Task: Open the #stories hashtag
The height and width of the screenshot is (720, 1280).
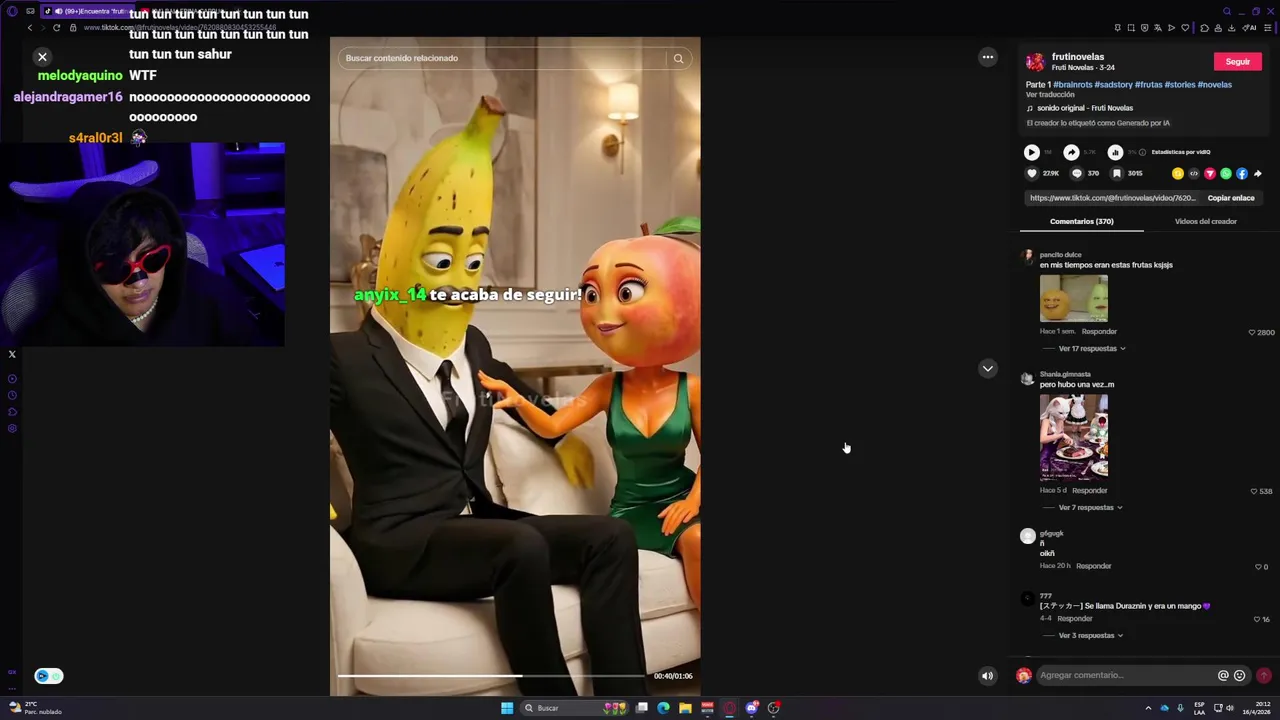Action: point(1180,85)
